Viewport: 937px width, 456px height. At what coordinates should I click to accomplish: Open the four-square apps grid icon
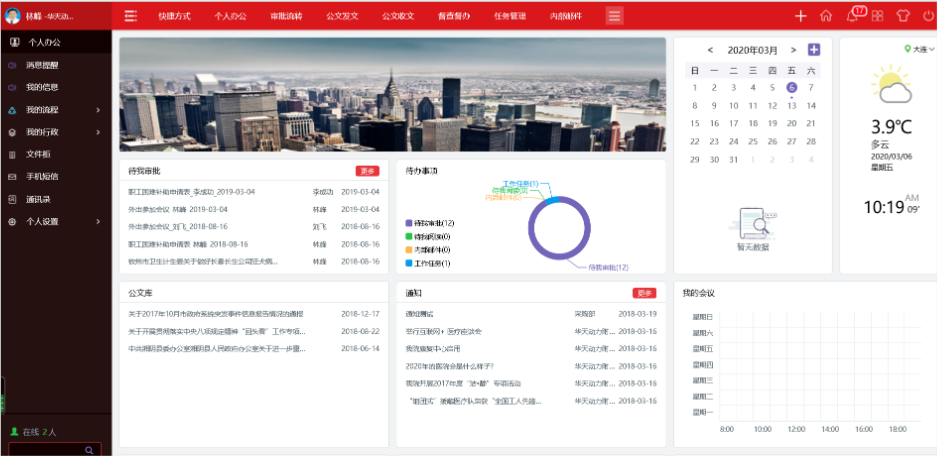(877, 16)
